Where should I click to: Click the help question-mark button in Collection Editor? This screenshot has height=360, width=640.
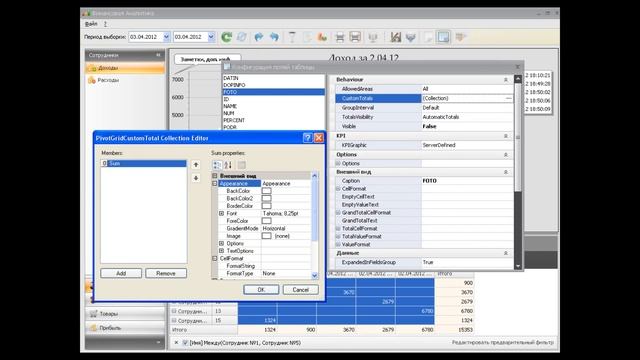pyautogui.click(x=307, y=138)
